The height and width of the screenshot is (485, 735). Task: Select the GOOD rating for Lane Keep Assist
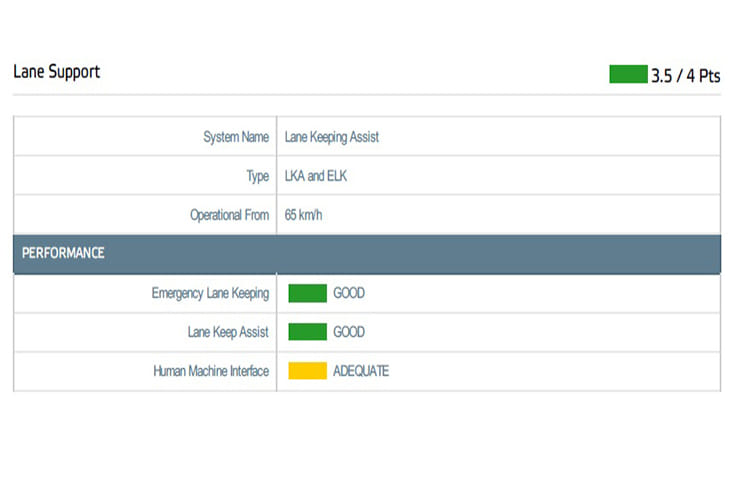(349, 332)
